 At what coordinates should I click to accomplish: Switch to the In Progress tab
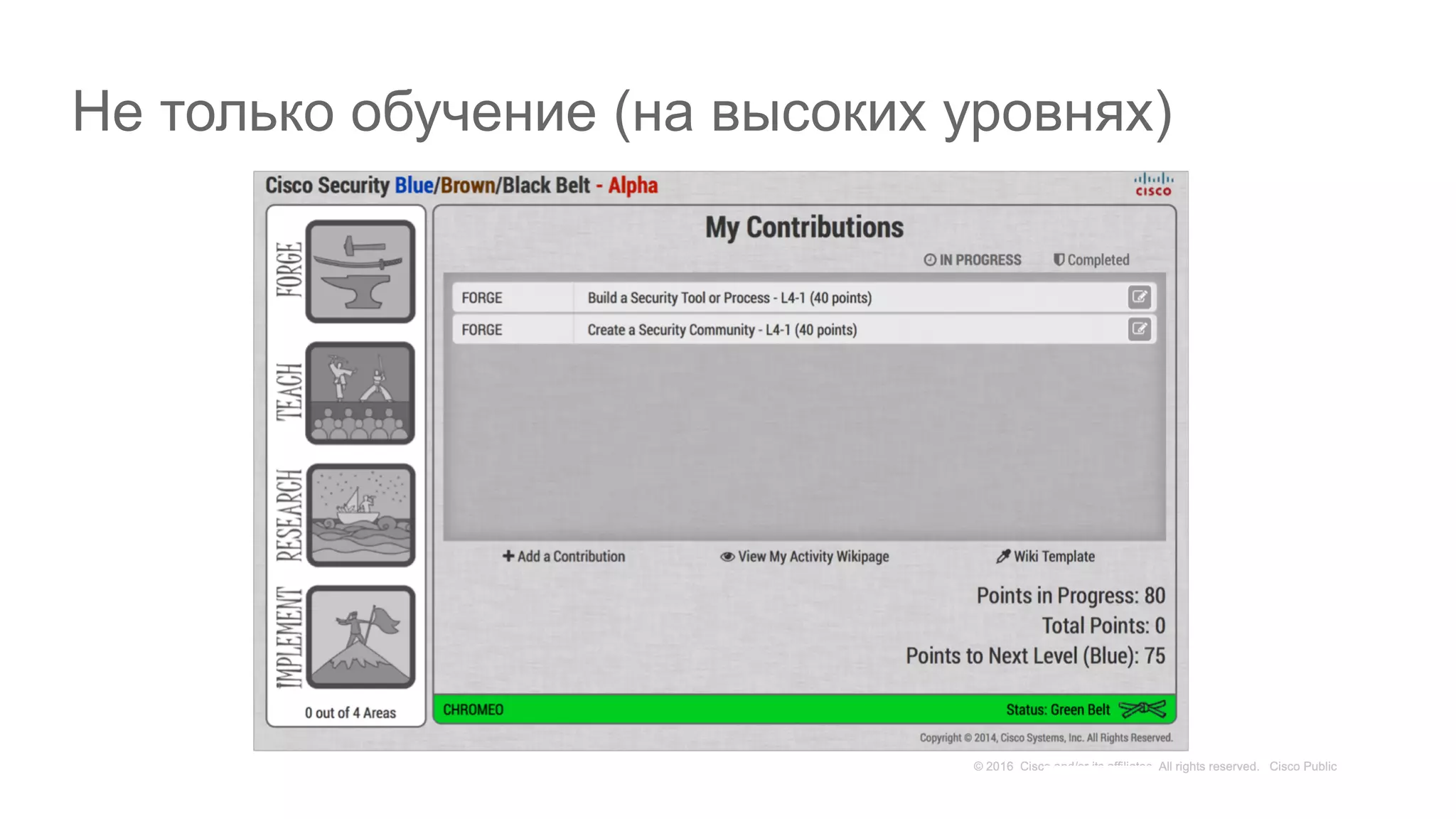(973, 260)
